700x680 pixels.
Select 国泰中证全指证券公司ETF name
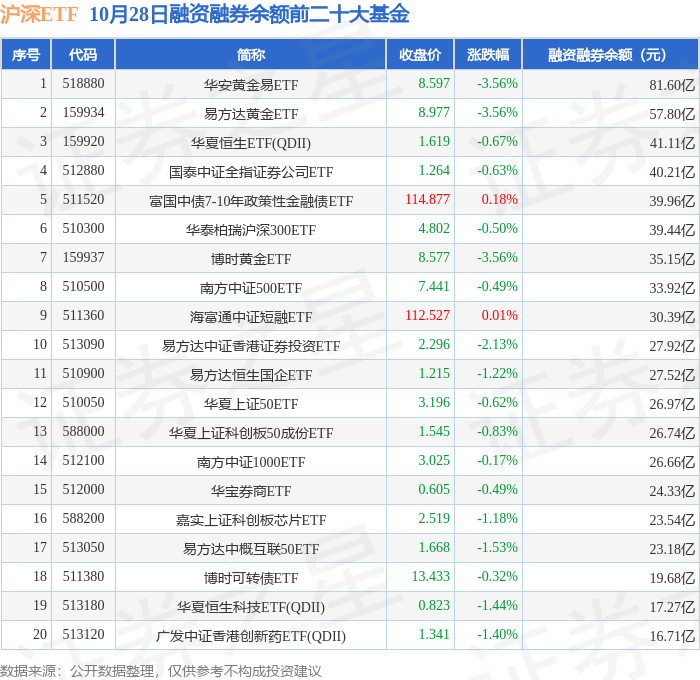251,172
